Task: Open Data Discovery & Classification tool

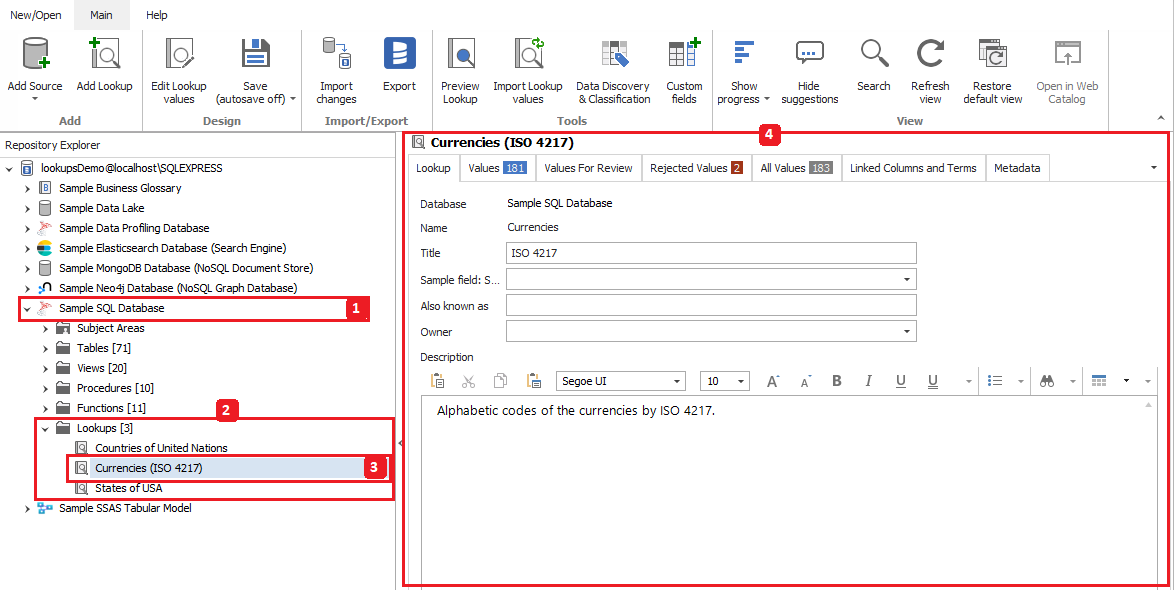Action: point(613,55)
